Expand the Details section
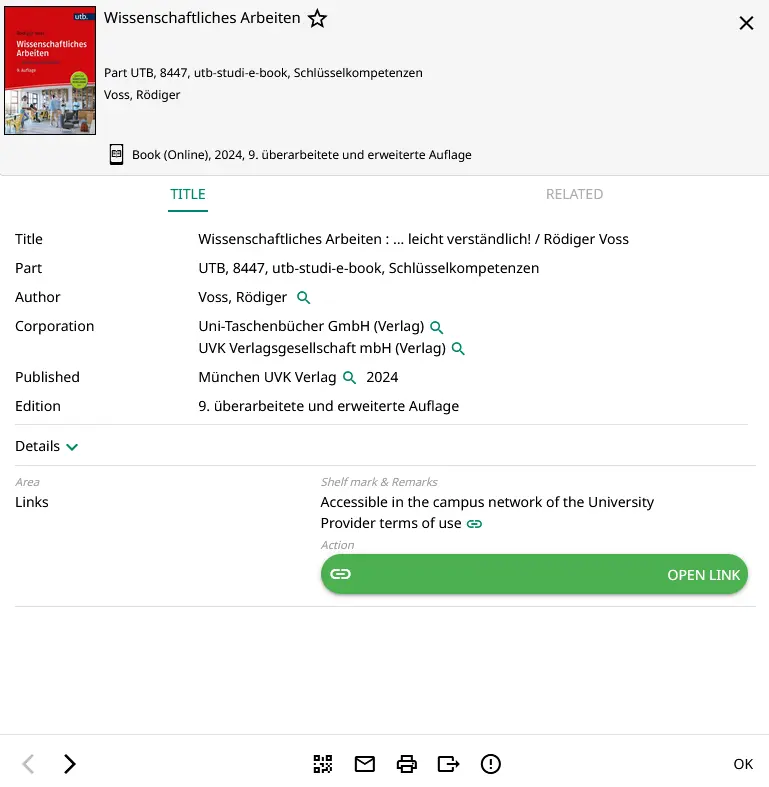The image size is (769, 787). coord(47,446)
